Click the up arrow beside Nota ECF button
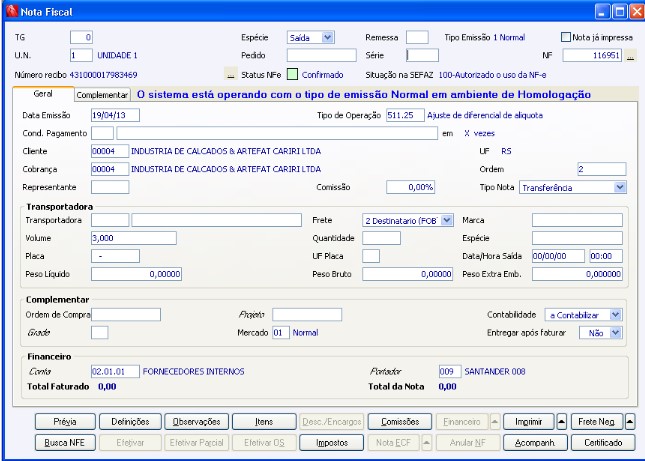This screenshot has width=645, height=461. coord(427,442)
